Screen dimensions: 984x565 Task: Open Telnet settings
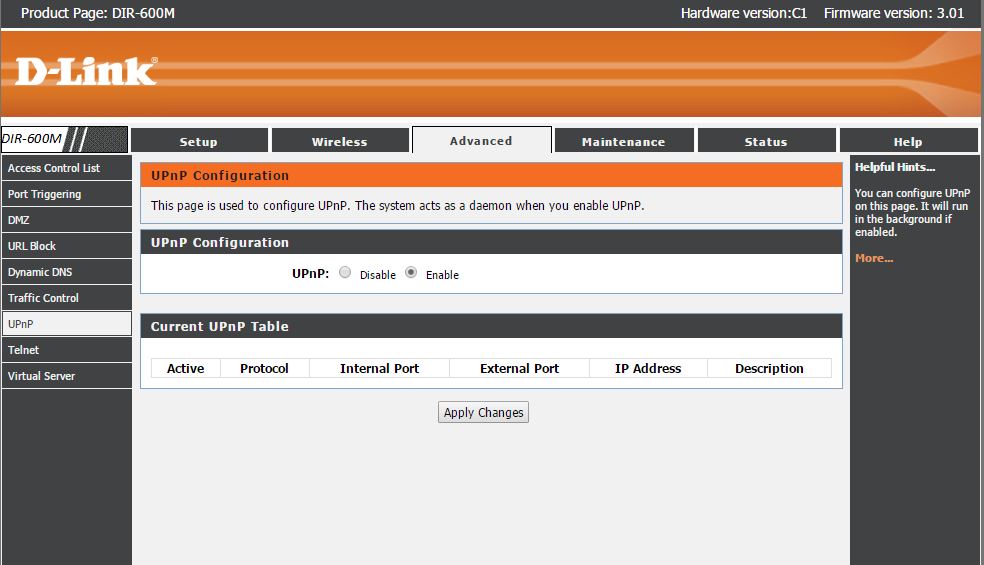(67, 350)
